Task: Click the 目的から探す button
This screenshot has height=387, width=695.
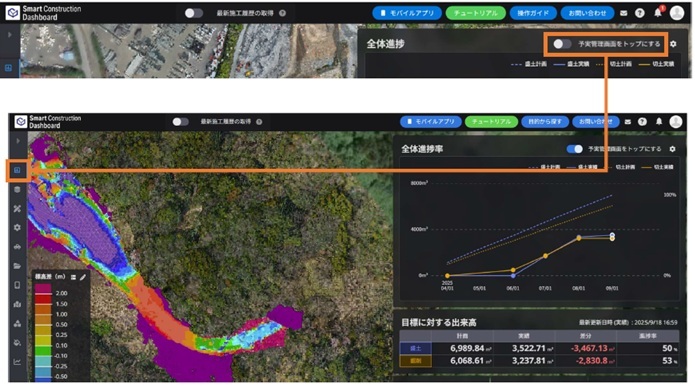Action: click(545, 121)
